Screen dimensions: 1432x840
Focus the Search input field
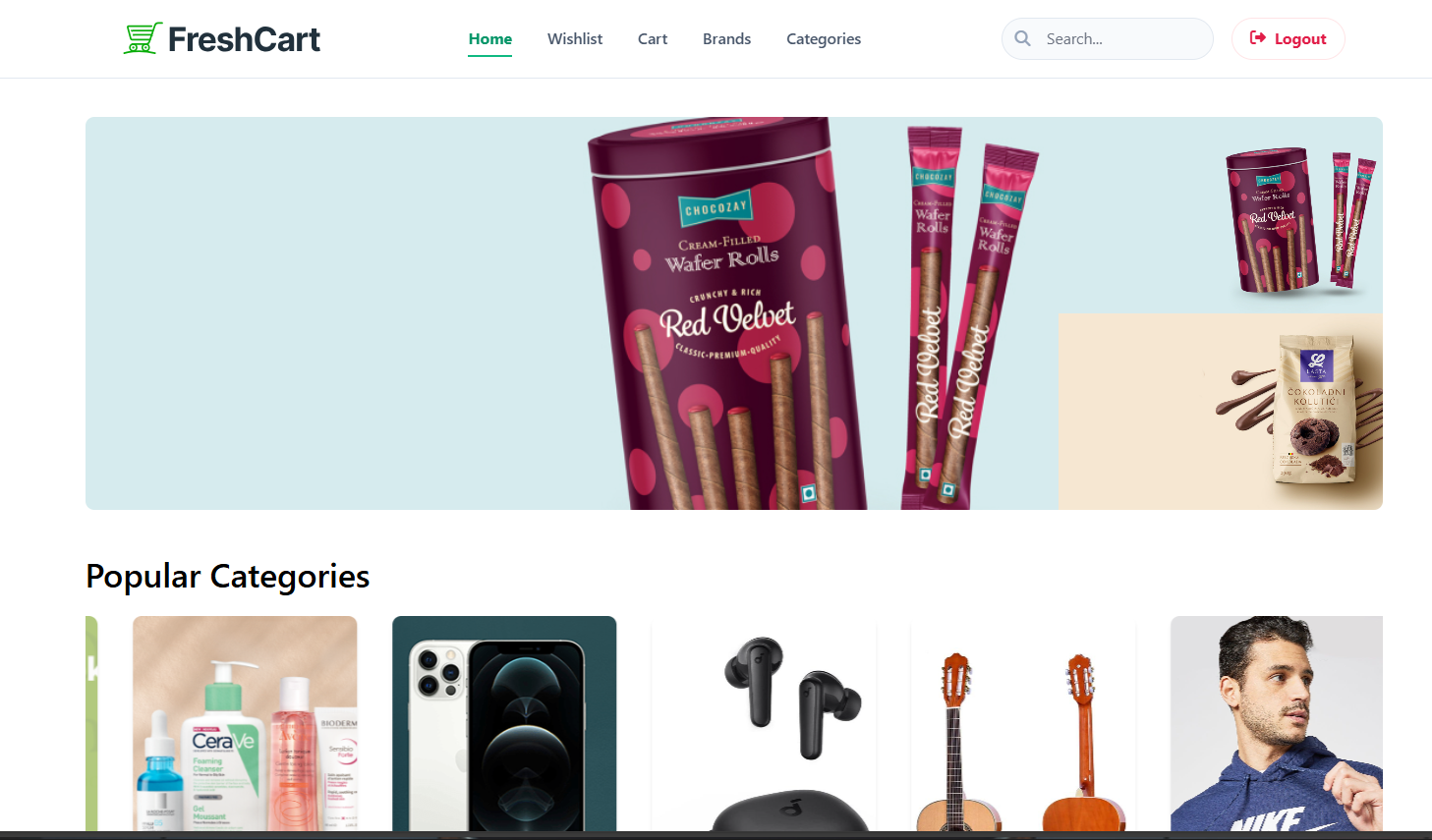[1108, 38]
